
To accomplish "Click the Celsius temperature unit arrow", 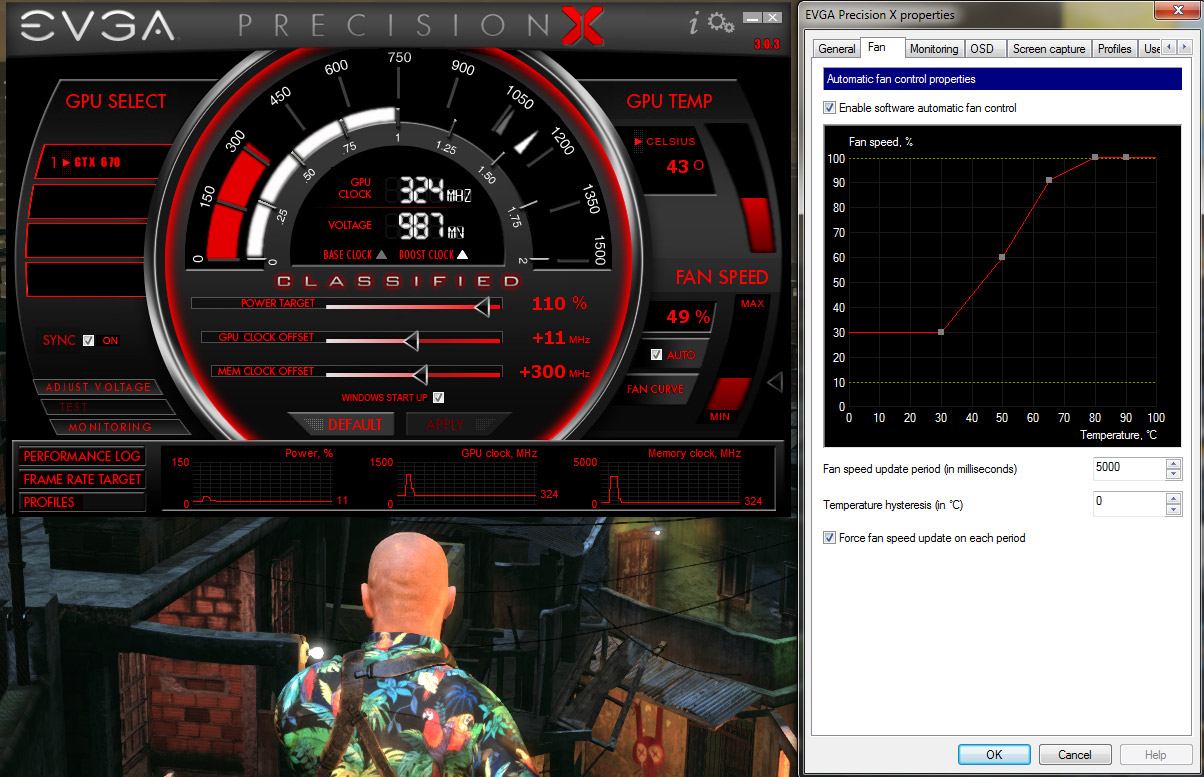I will (x=639, y=142).
